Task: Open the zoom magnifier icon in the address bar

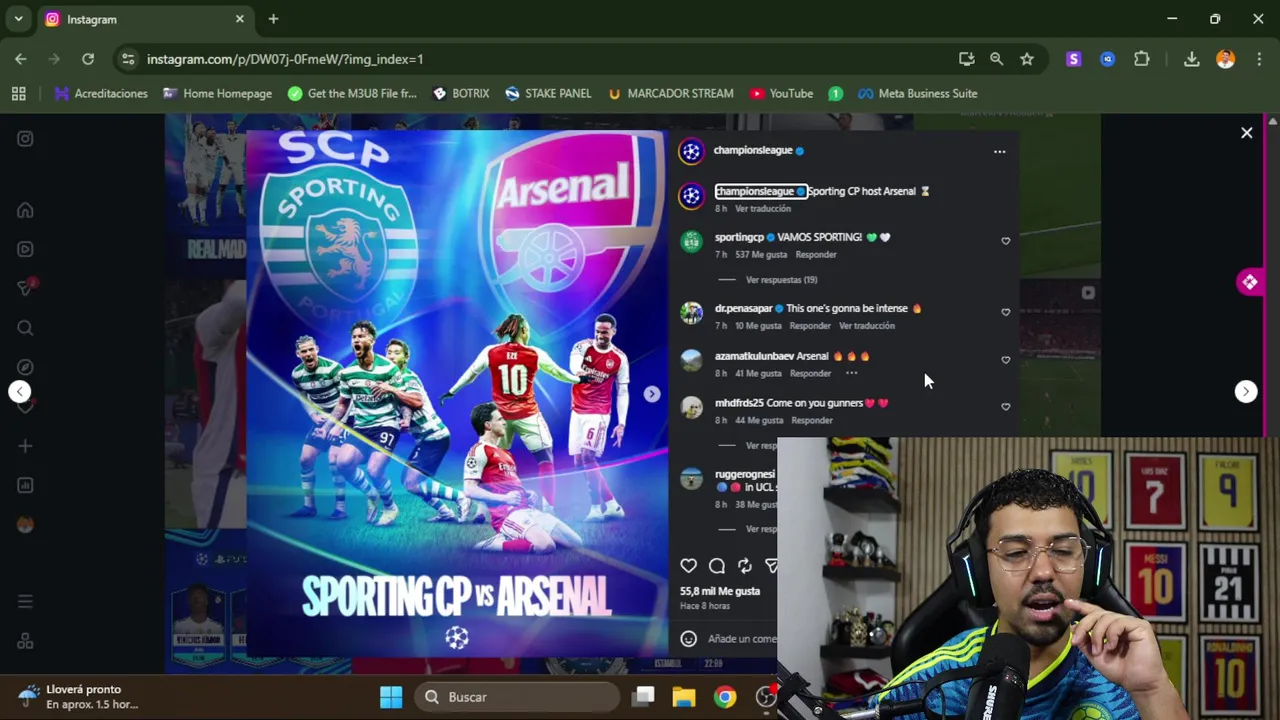Action: 996,59
